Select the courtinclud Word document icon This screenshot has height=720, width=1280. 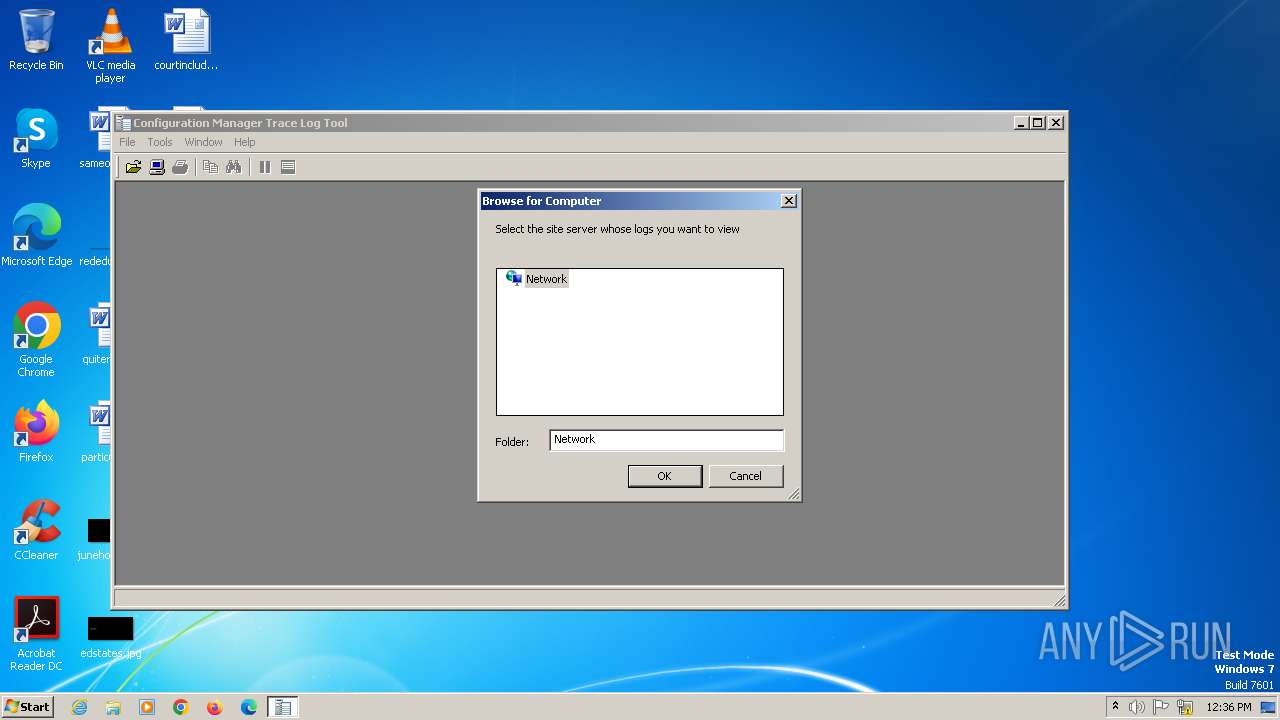(186, 41)
